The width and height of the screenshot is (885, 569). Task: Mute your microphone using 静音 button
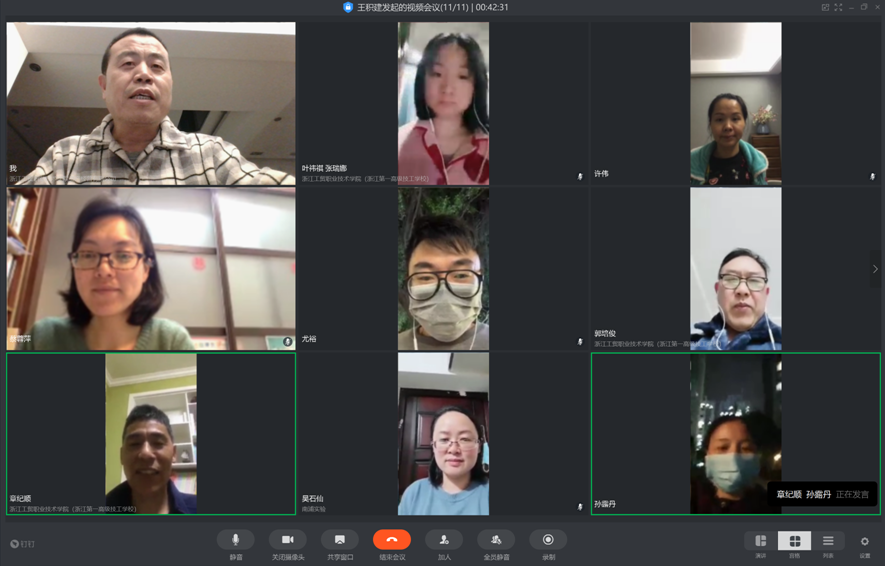pyautogui.click(x=236, y=540)
